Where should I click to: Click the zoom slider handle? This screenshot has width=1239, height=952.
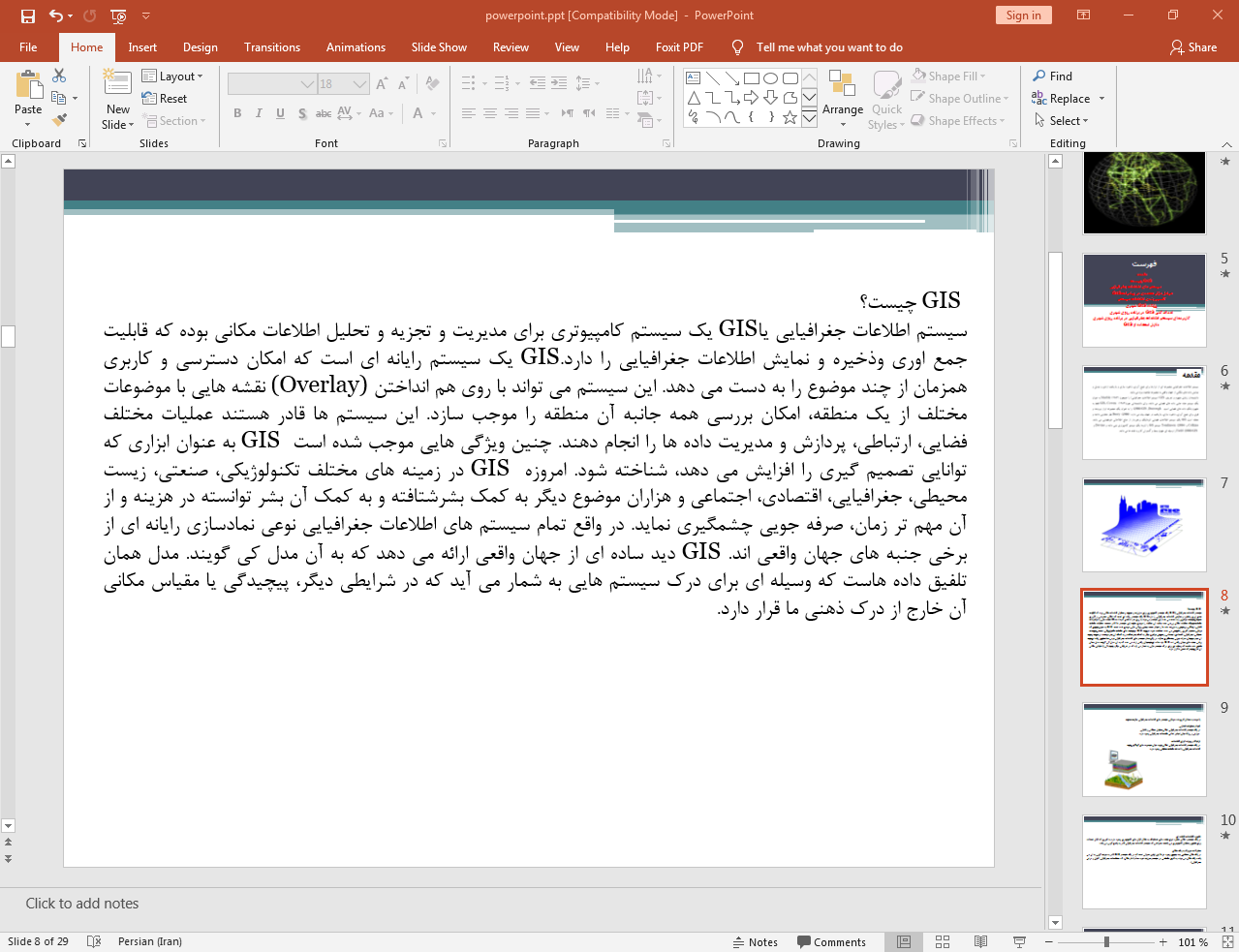(x=1106, y=941)
